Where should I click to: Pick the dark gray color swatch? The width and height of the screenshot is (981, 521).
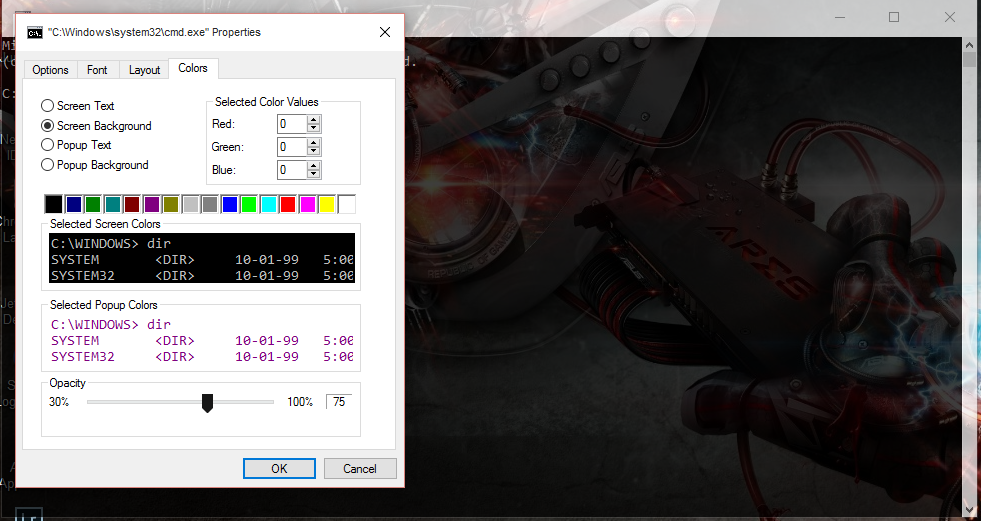pos(210,204)
